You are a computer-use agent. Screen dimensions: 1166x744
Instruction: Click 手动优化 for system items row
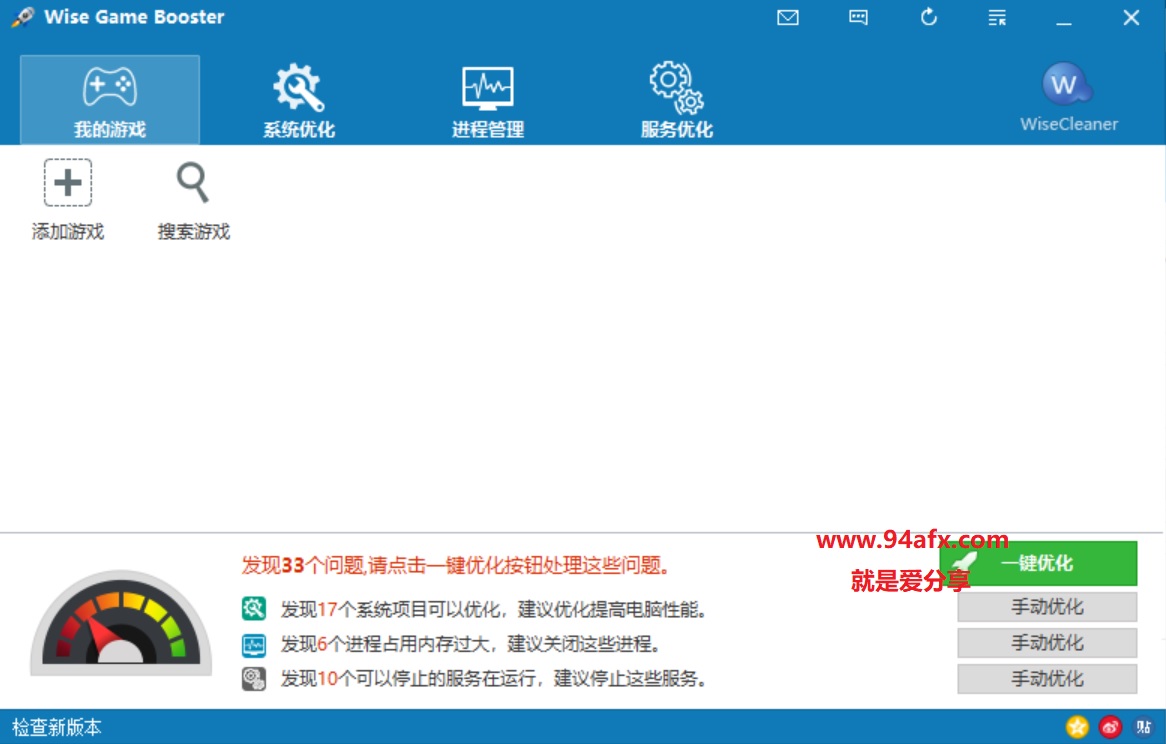coord(1047,606)
